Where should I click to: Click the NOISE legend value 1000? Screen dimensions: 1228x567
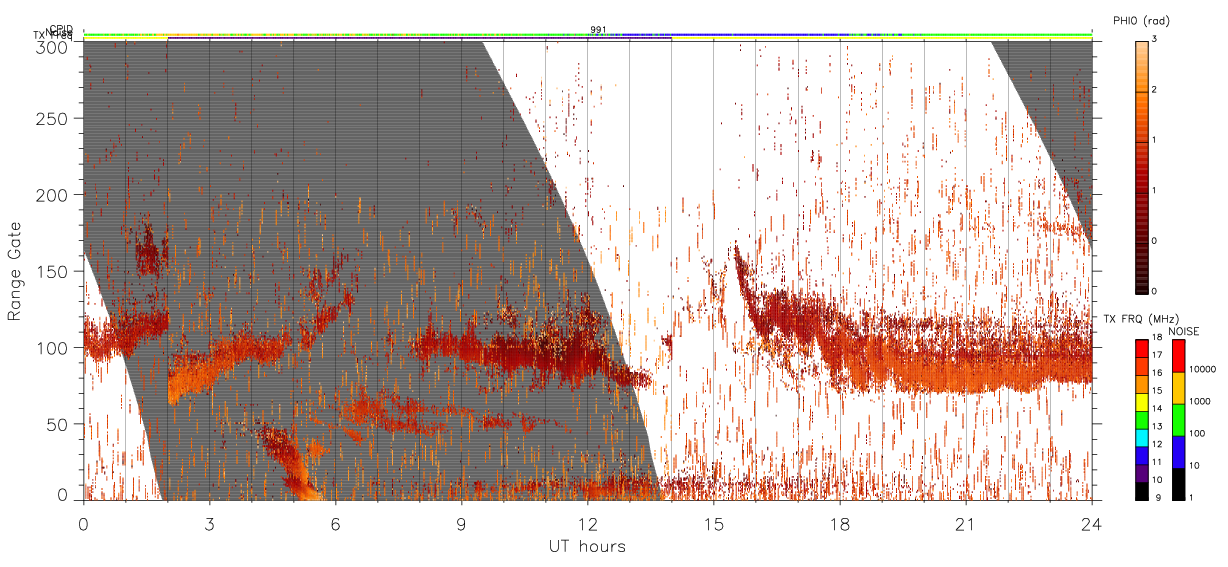[x=1199, y=402]
